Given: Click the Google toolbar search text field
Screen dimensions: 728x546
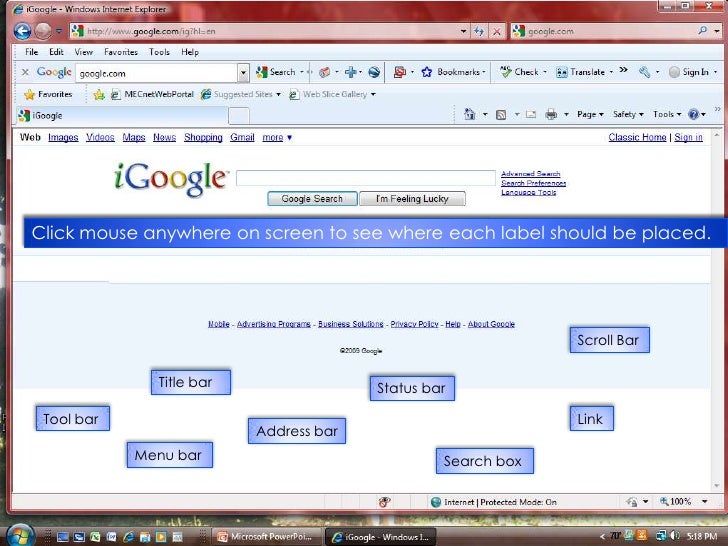Looking at the screenshot, I should coord(156,73).
